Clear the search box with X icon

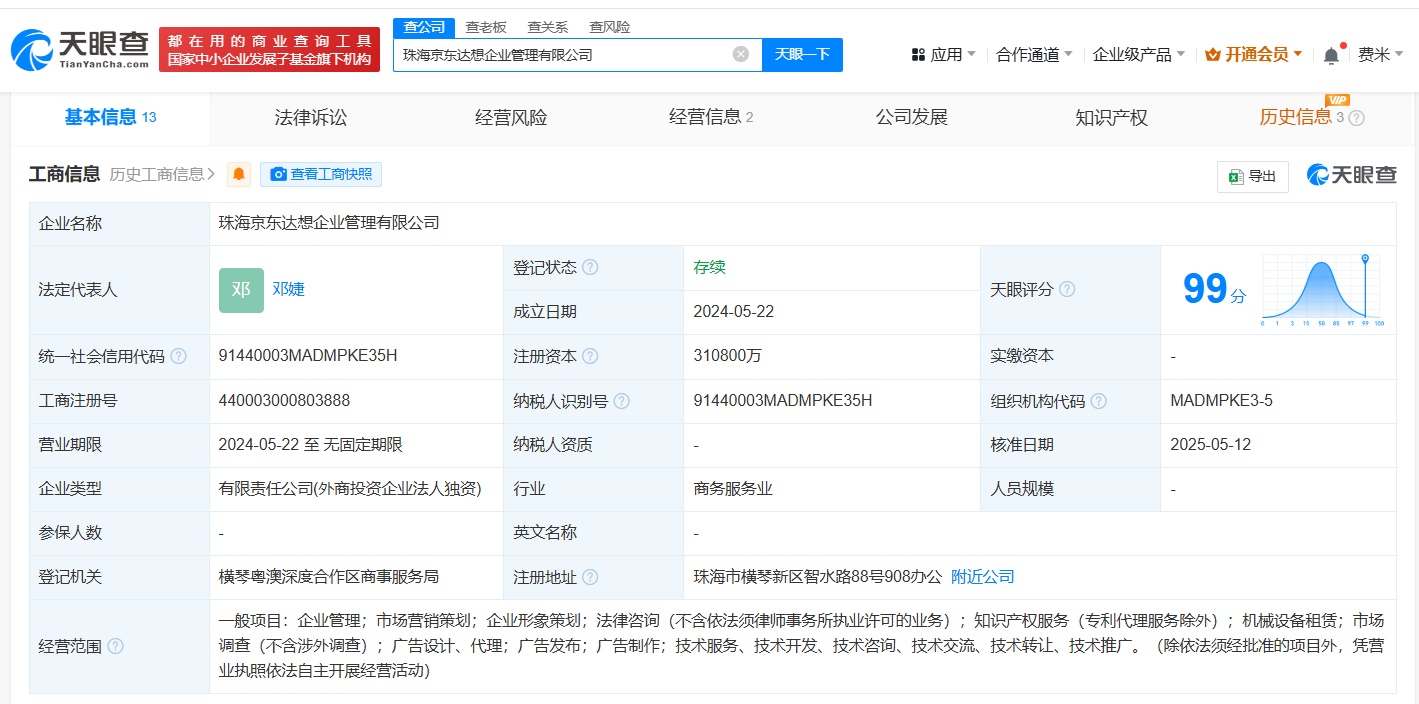point(740,54)
